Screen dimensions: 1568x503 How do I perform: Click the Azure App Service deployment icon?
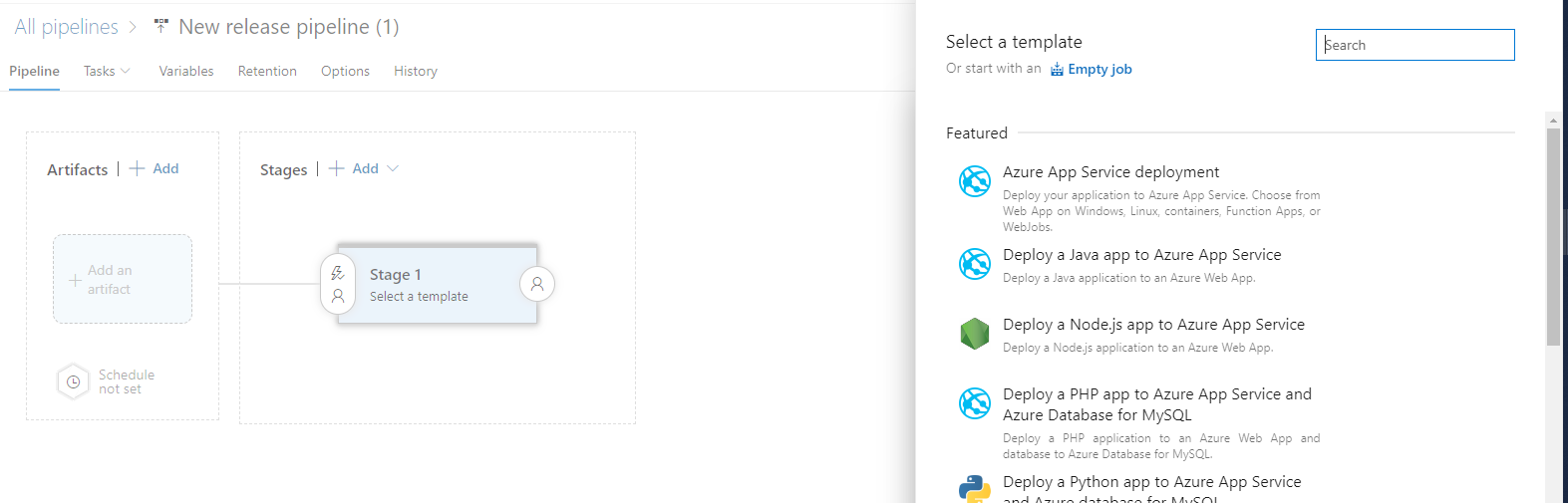coord(974,181)
